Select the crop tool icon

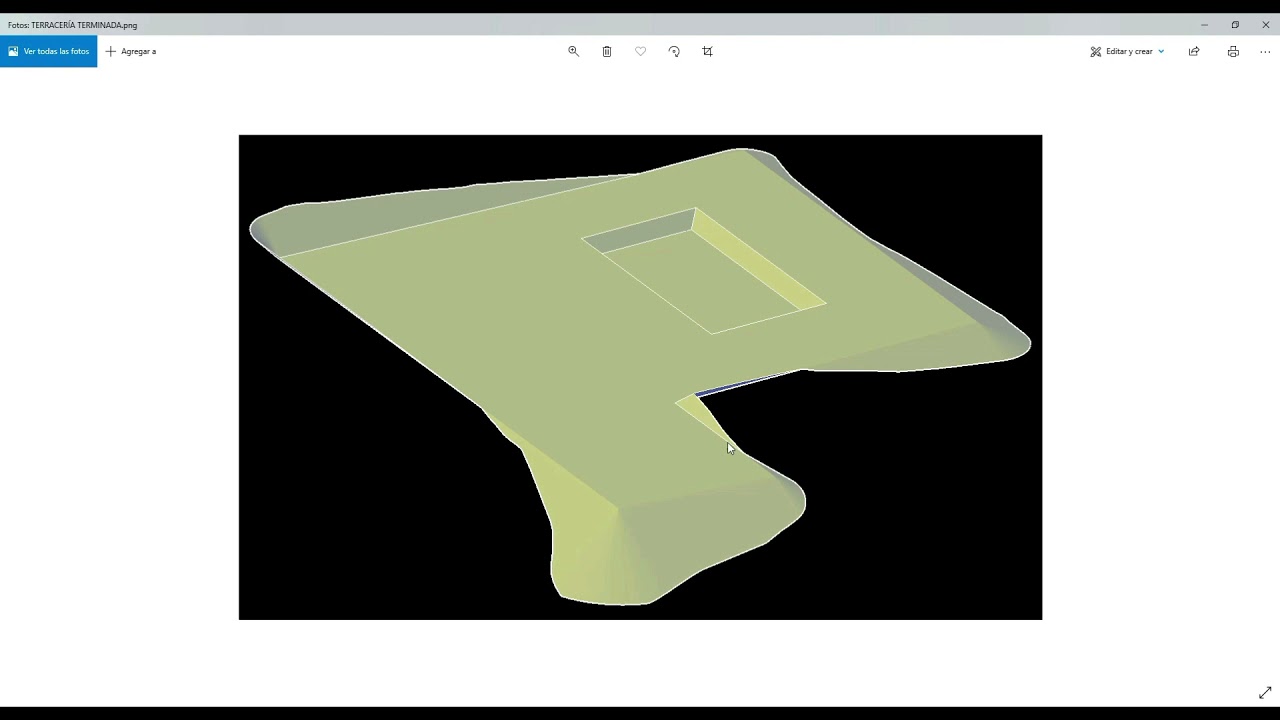tap(708, 51)
